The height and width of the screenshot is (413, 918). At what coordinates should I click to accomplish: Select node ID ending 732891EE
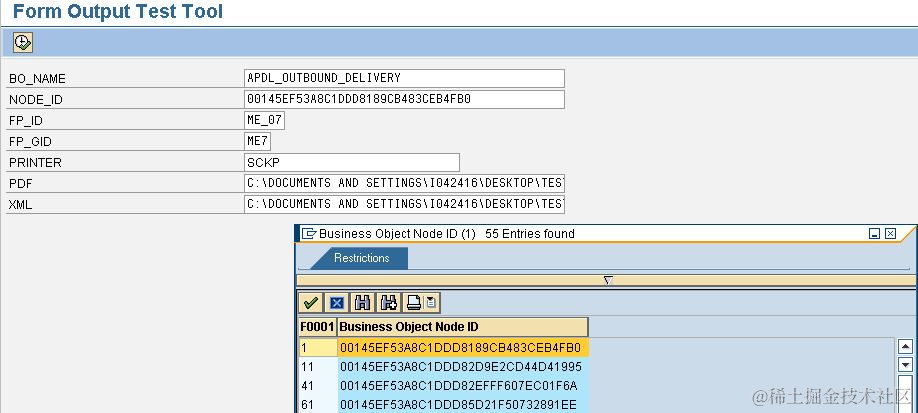[463, 405]
